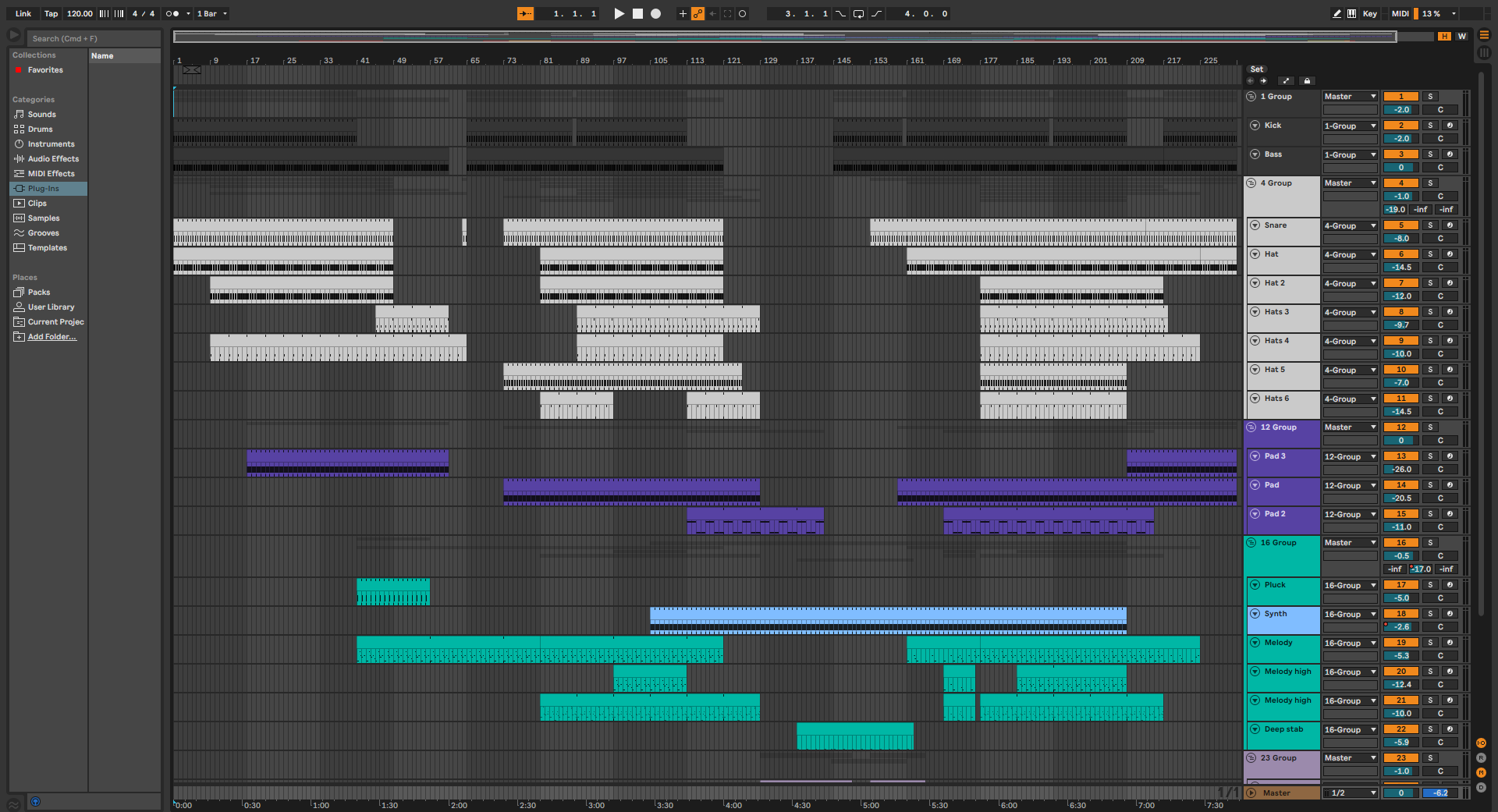Switch to Arrangement View vertical-bars icon
The image size is (1498, 812).
point(1484,52)
